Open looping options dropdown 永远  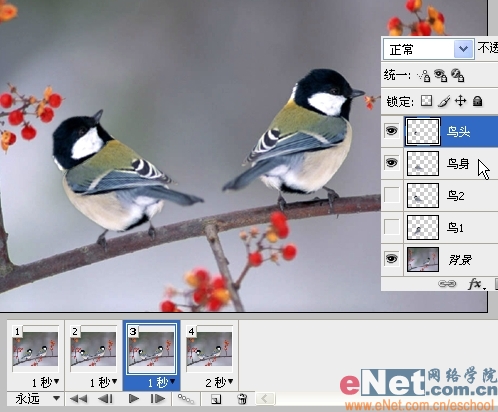point(37,398)
